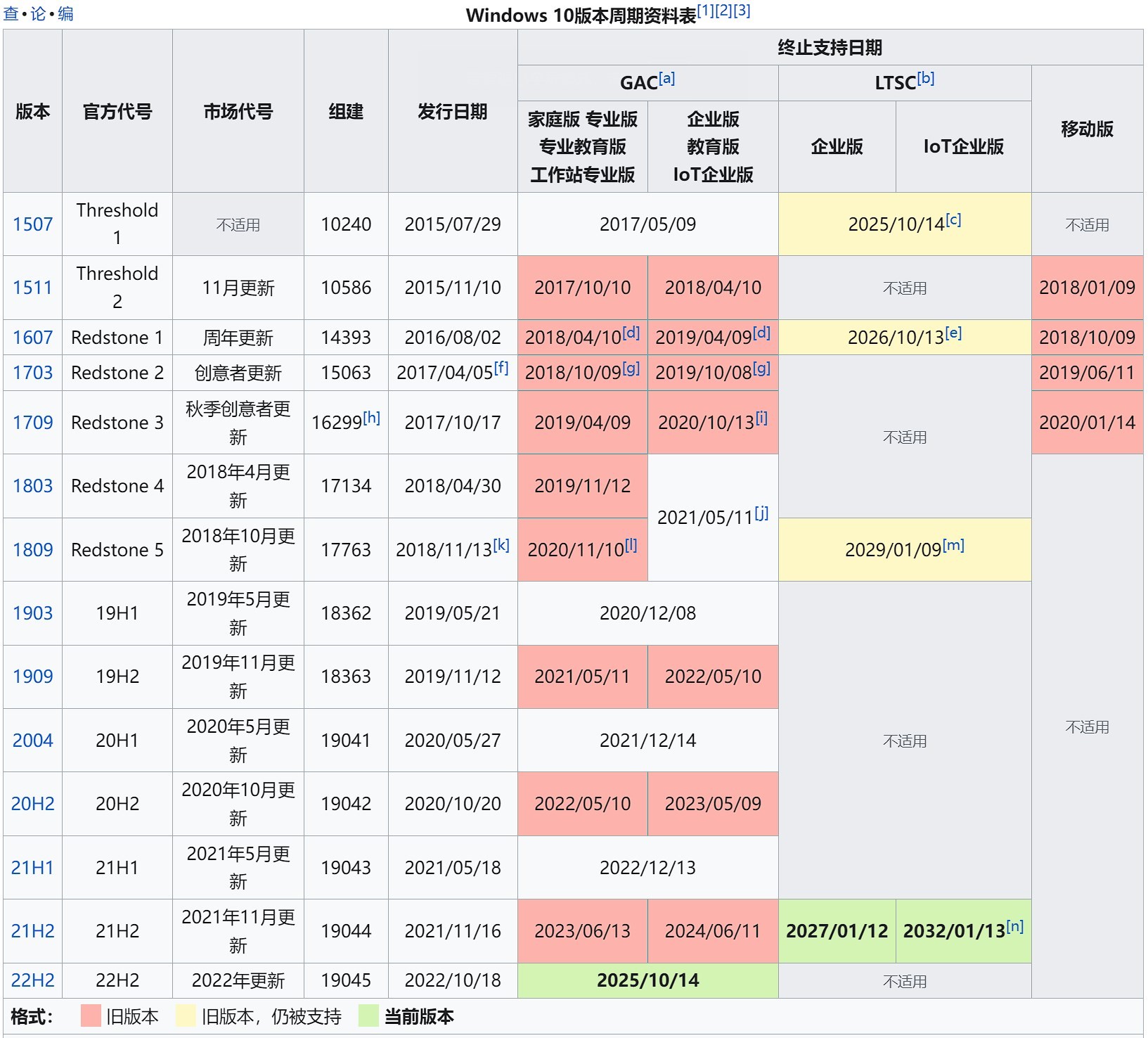Select the 终止支持日期 header cell
The height and width of the screenshot is (1038, 1148).
pyautogui.click(x=830, y=47)
